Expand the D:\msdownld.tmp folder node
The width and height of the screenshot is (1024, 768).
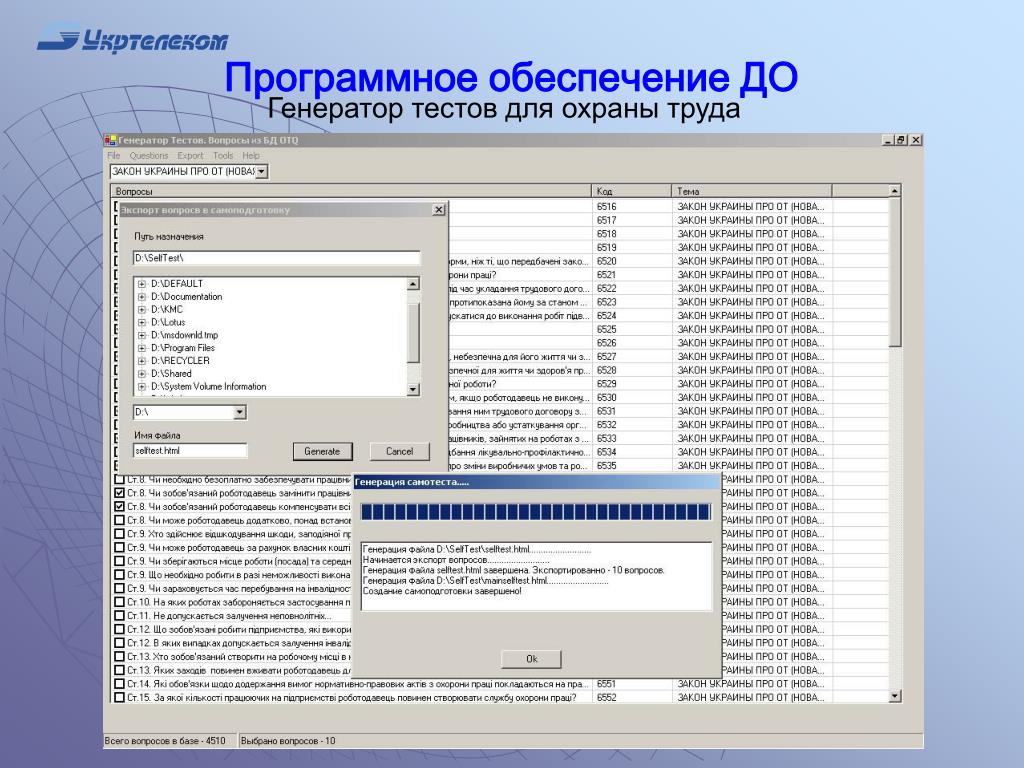tap(142, 336)
